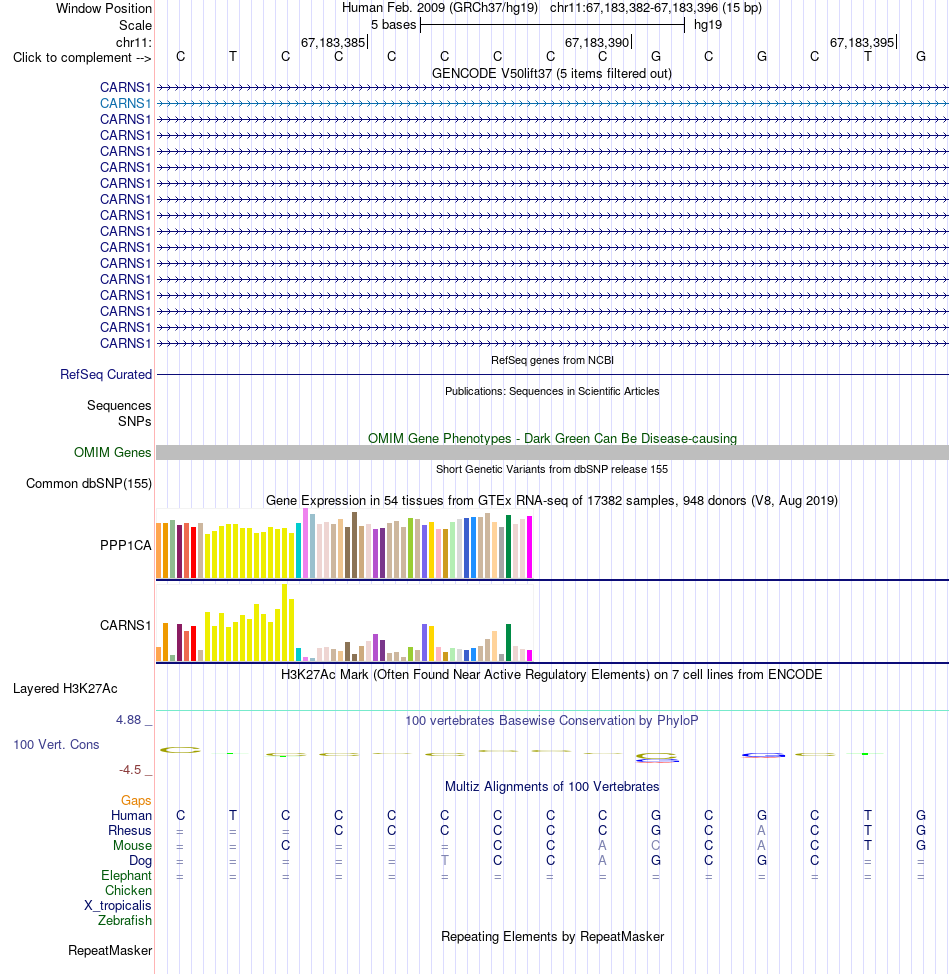
Task: Click the RefSeq Curated horizontal intron line
Action: point(552,375)
